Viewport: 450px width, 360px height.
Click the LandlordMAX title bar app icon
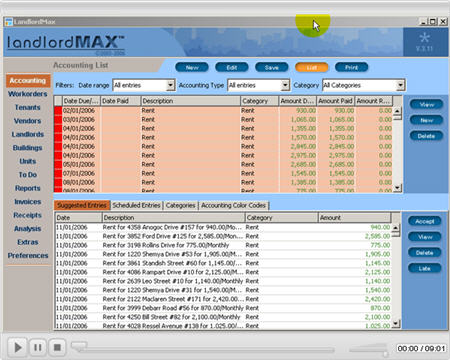coord(9,22)
